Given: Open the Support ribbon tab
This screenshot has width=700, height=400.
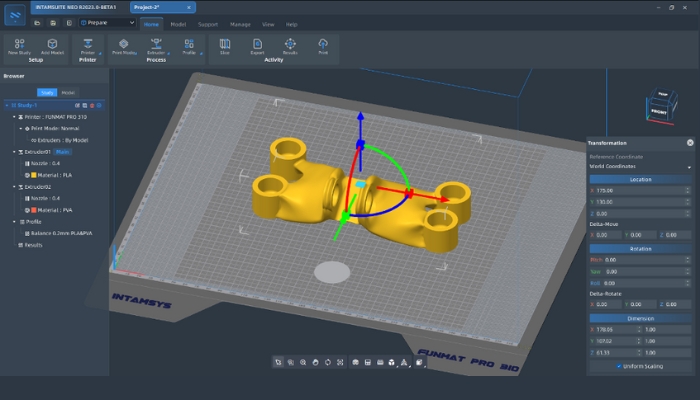Looking at the screenshot, I should 208,24.
